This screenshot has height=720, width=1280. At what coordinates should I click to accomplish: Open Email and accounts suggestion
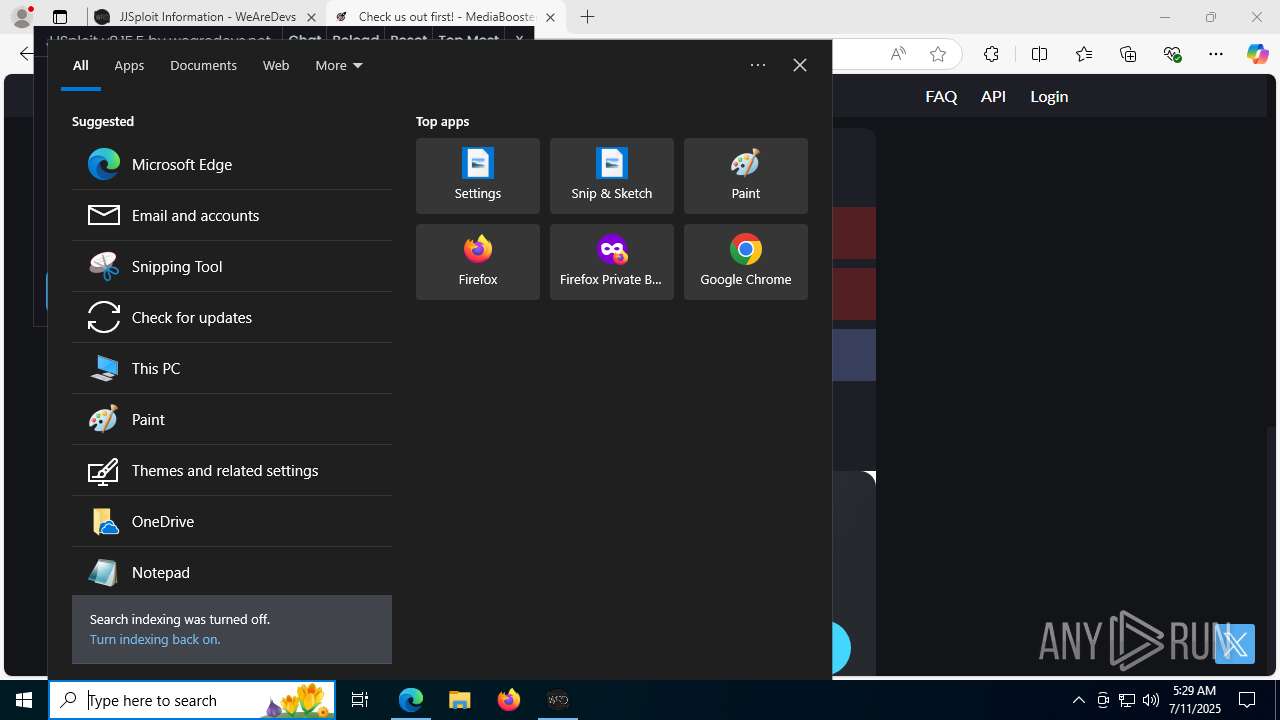(x=231, y=215)
